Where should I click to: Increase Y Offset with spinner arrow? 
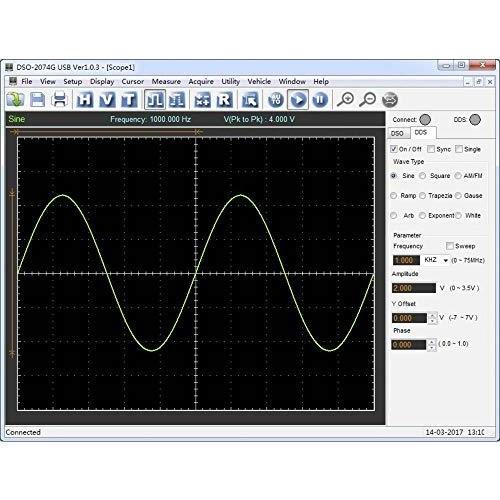[432, 315]
